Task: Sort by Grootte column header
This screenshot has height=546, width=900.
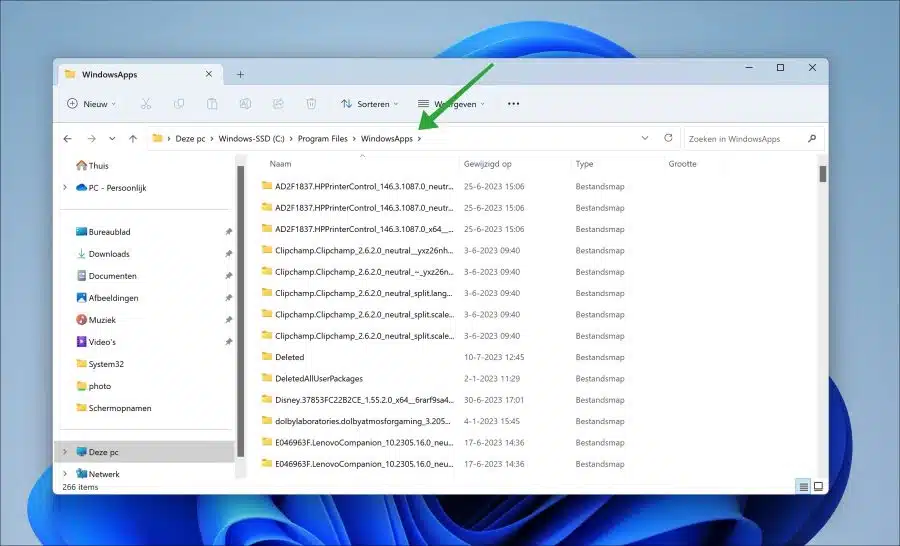Action: [682, 164]
